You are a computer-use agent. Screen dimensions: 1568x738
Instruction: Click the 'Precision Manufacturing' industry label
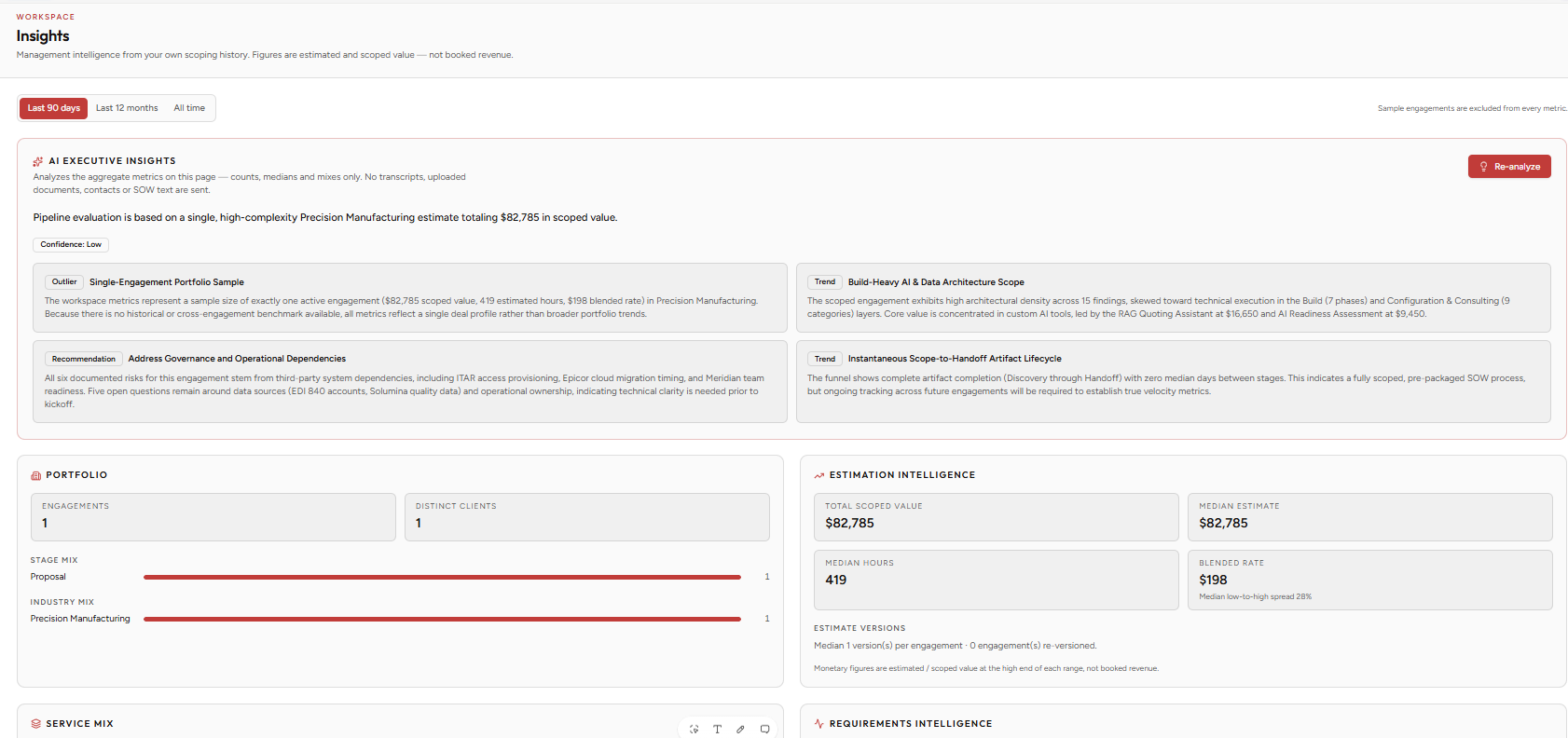[80, 620]
